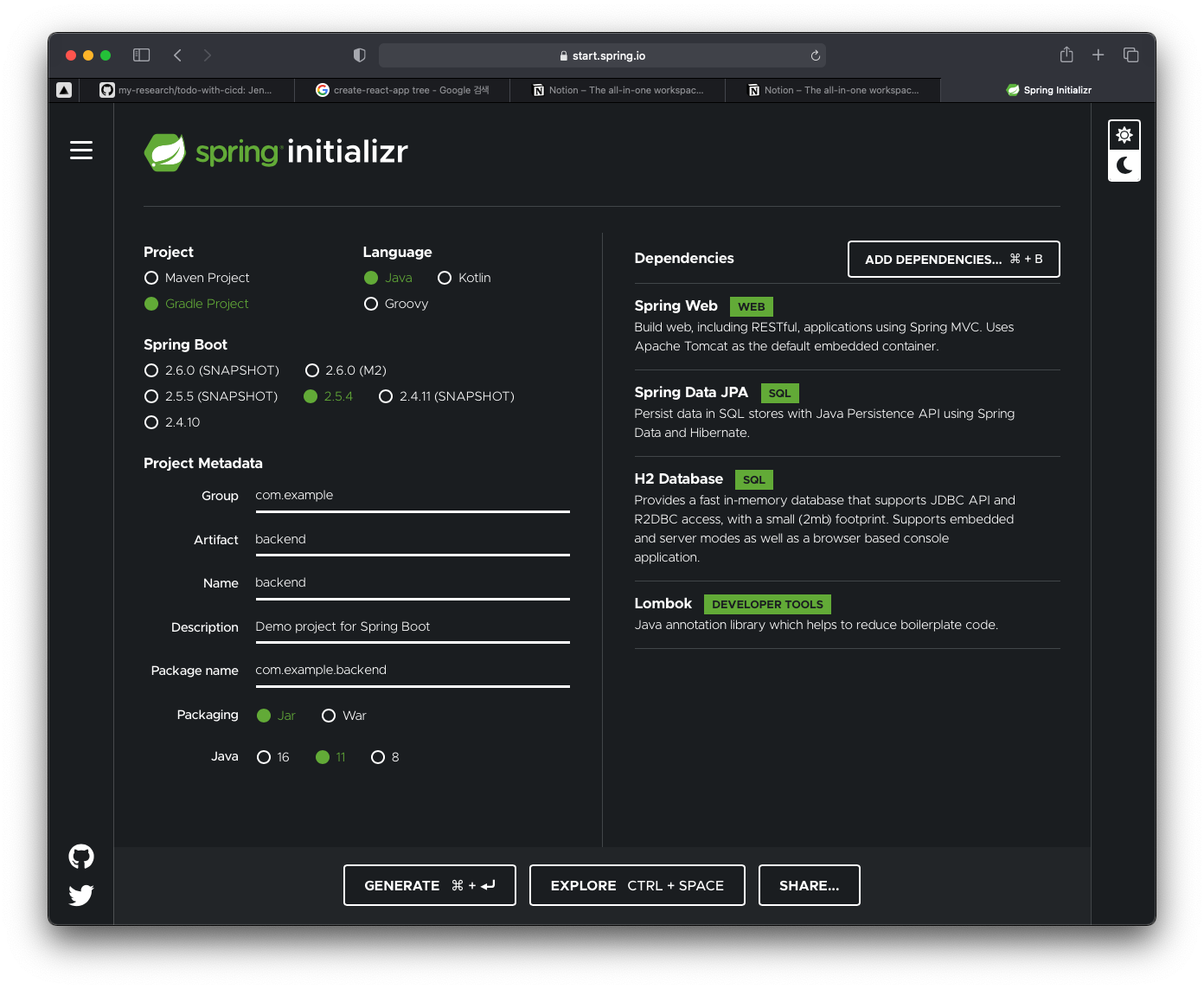Viewport: 1204px width, 989px height.
Task: Open the Twitter link icon
Action: tap(81, 895)
